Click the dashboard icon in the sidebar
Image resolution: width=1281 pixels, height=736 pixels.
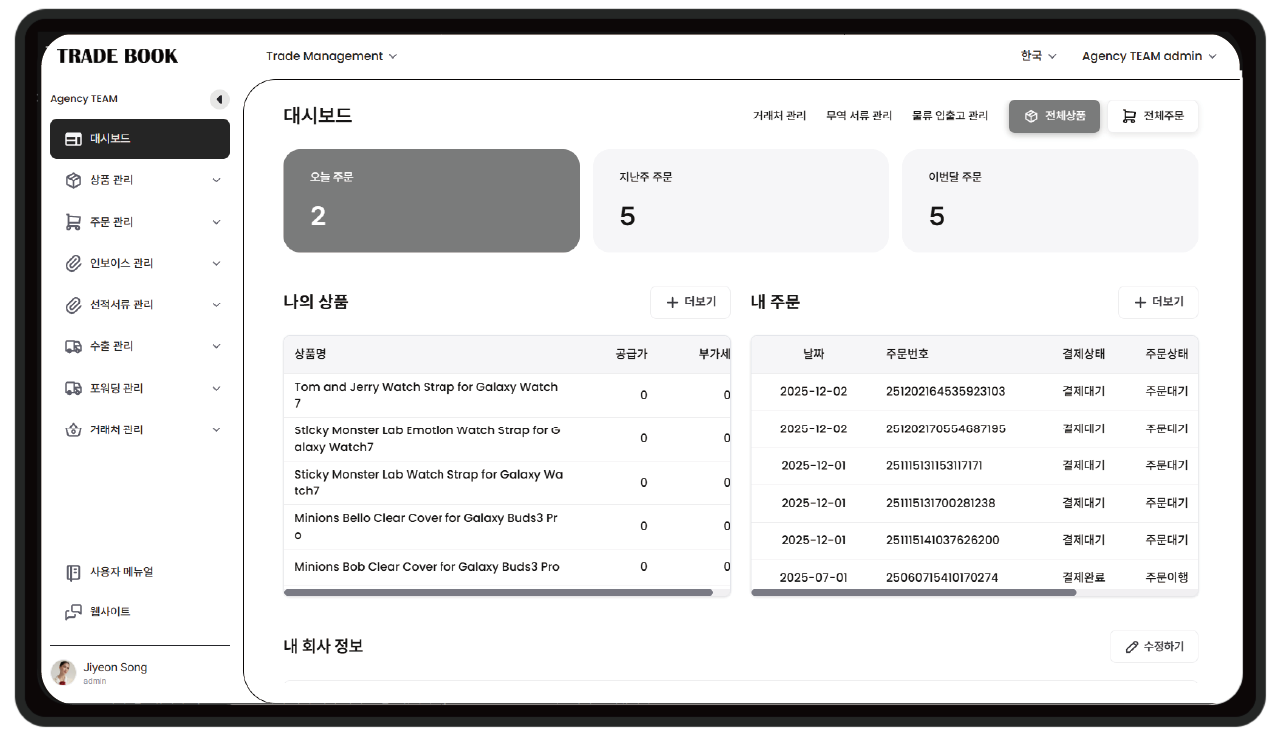click(73, 139)
